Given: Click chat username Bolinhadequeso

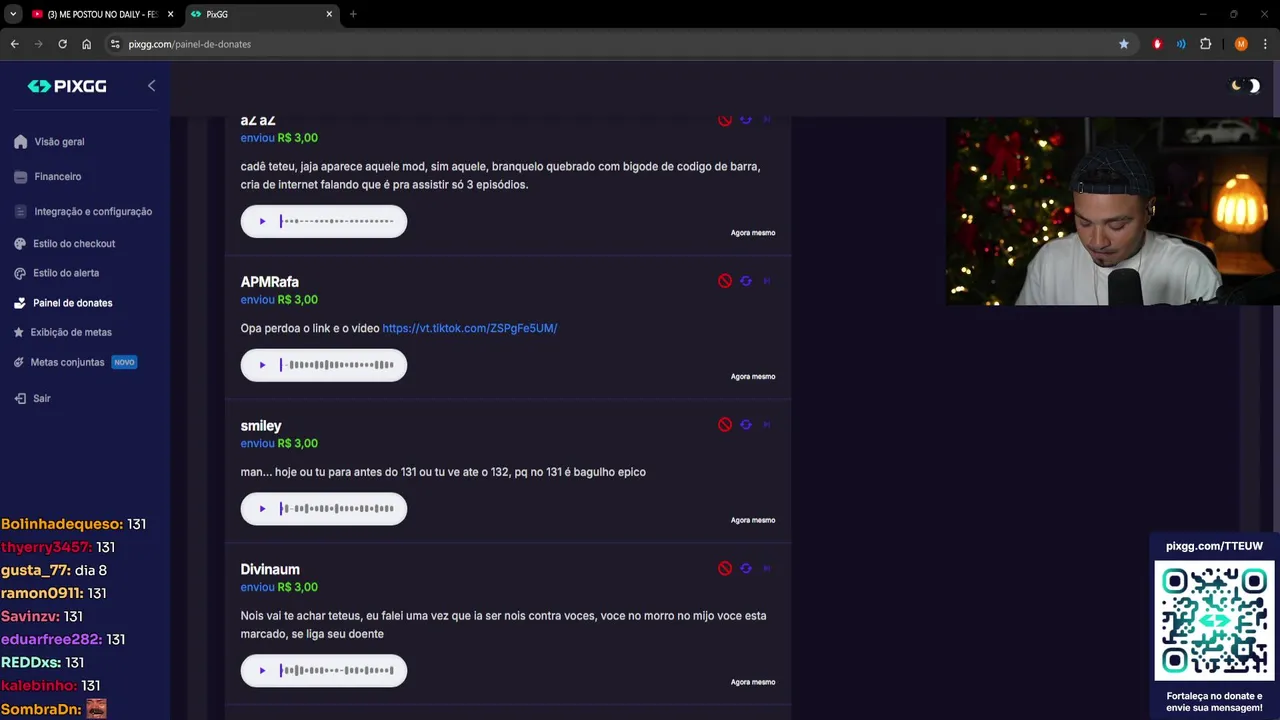Looking at the screenshot, I should click(x=62, y=524).
